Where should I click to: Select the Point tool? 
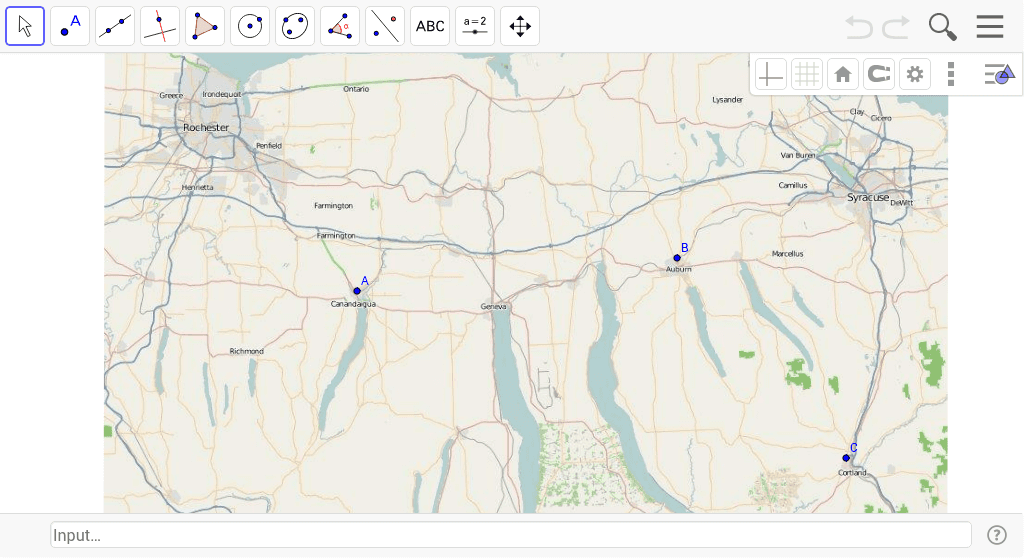point(70,26)
